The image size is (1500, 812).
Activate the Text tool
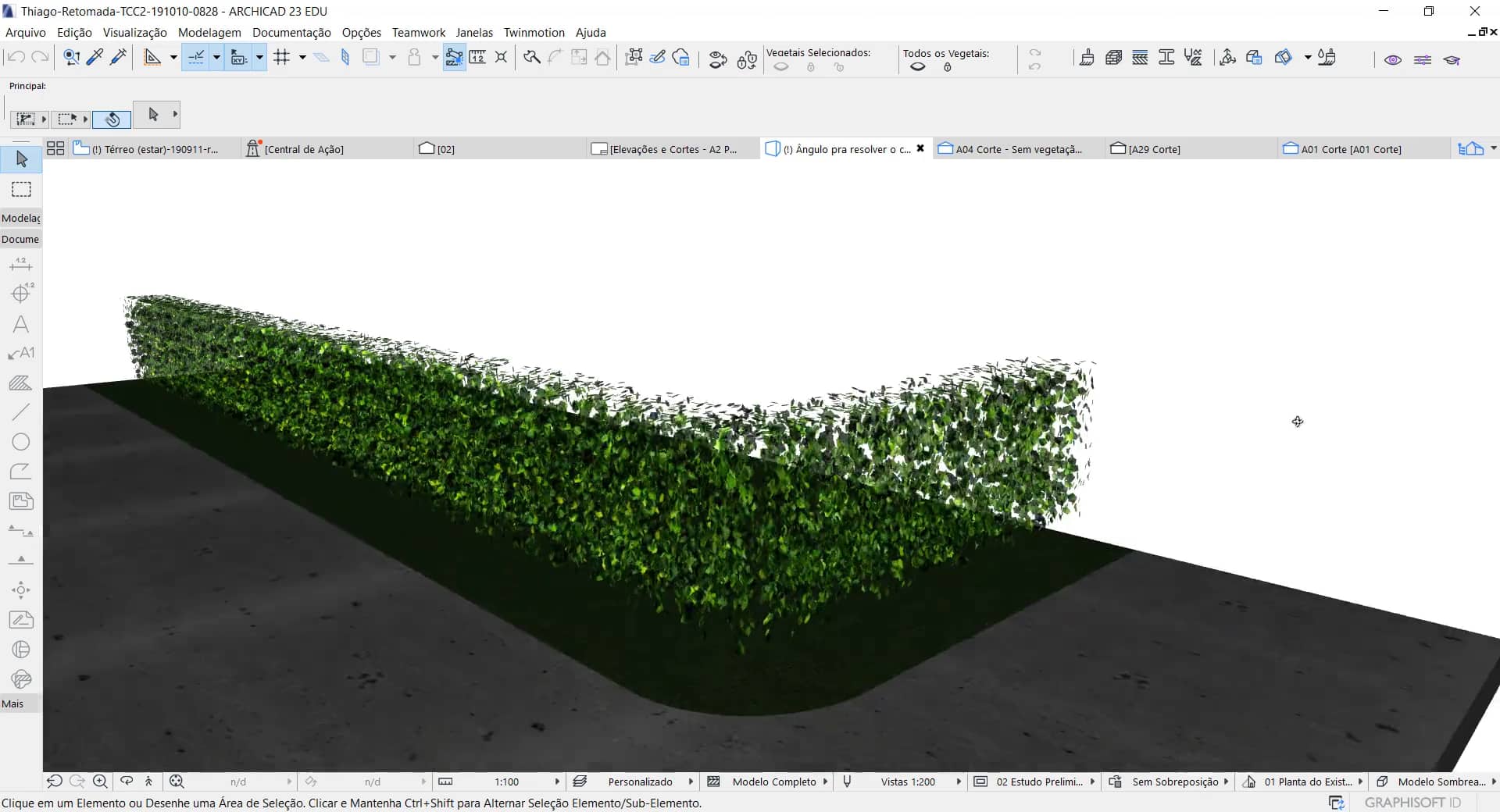21,324
